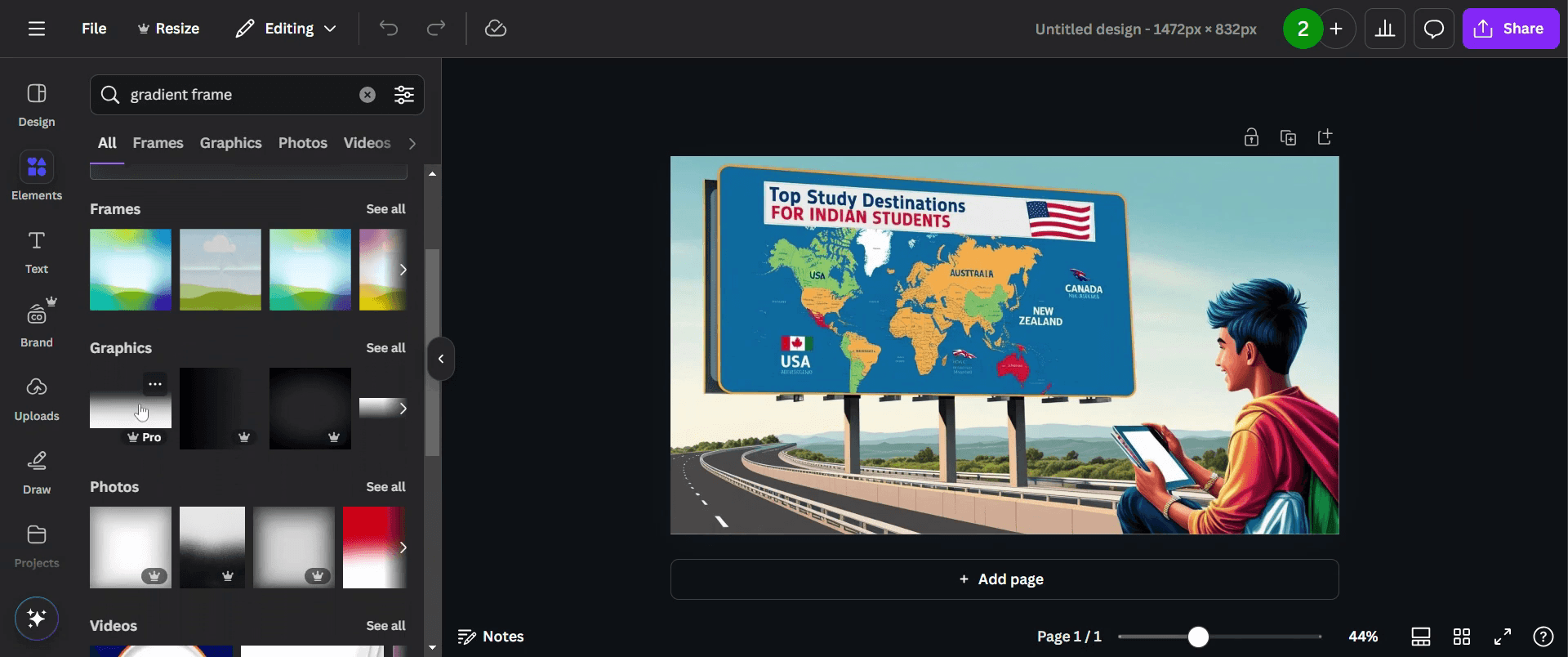The image size is (1568, 657).
Task: Open the Elements sidebar panel
Action: (x=37, y=176)
